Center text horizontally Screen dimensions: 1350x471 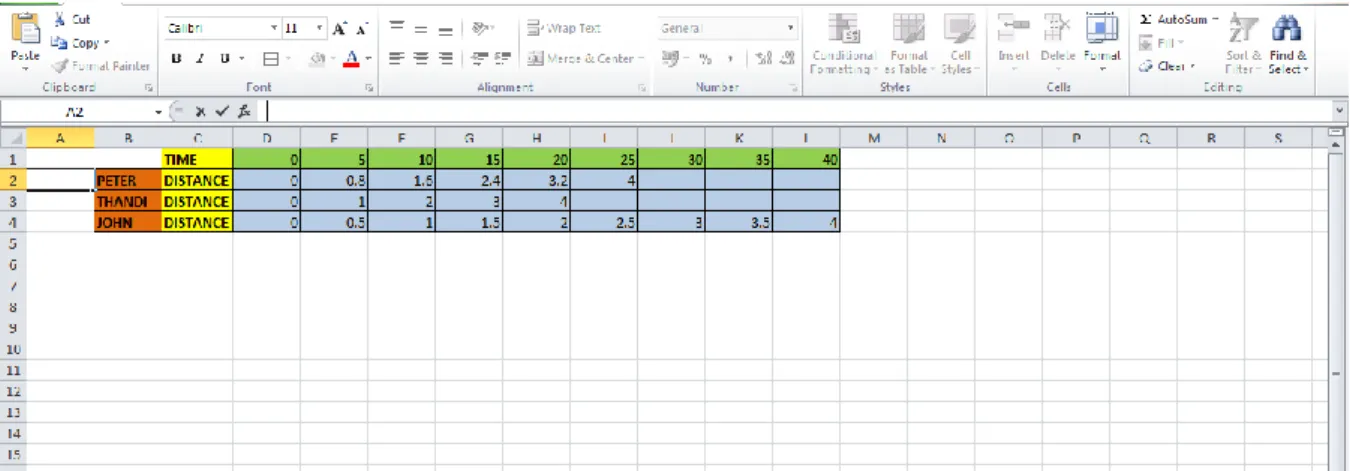(420, 59)
